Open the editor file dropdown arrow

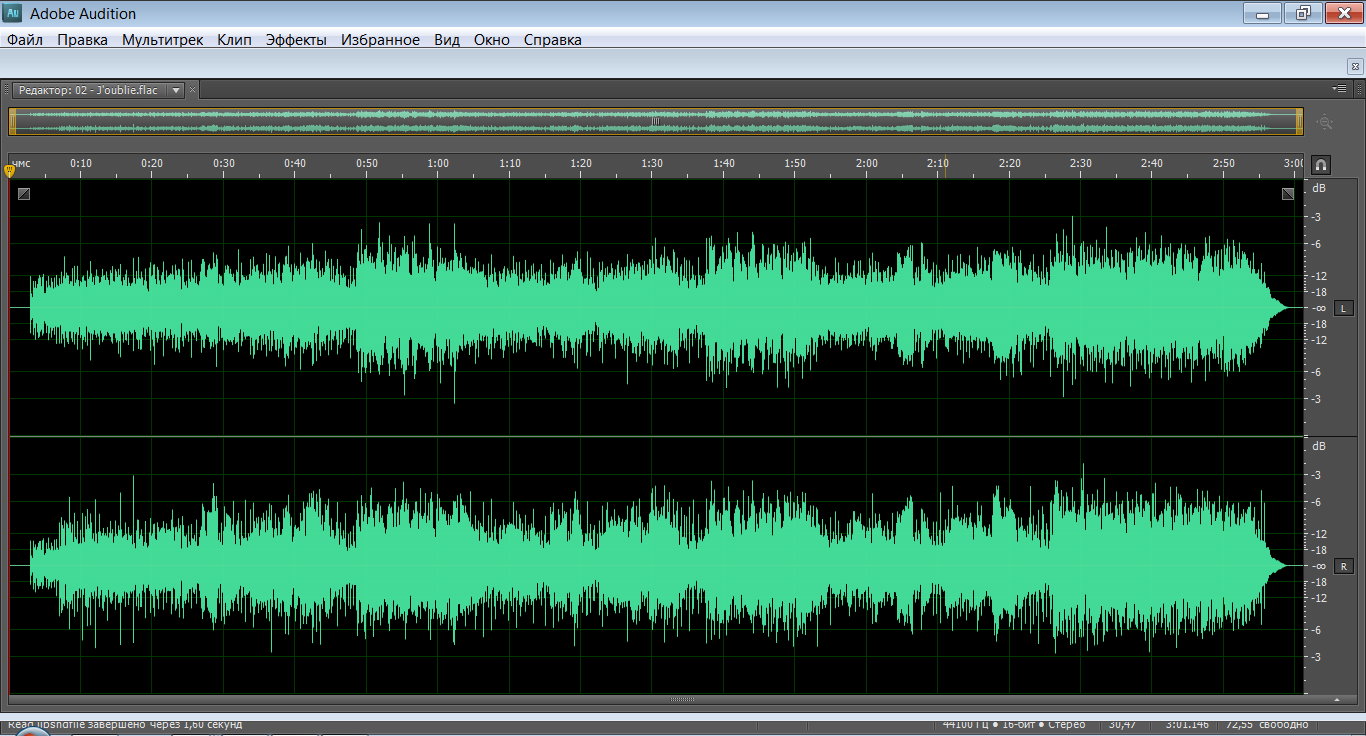[176, 90]
